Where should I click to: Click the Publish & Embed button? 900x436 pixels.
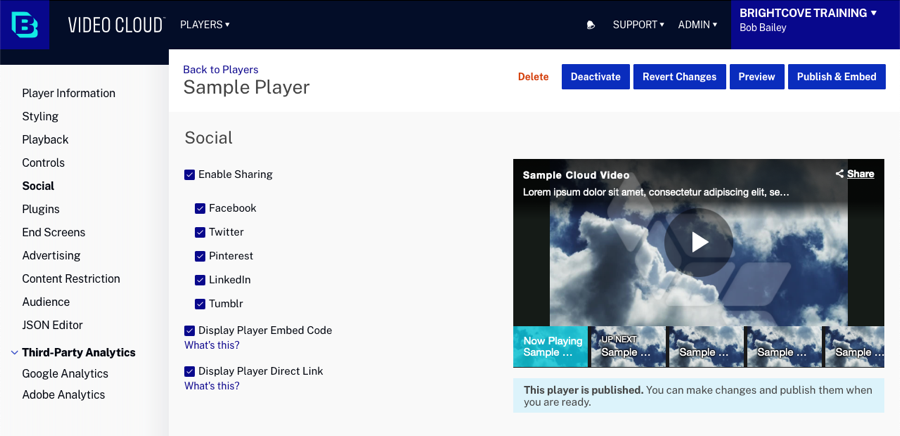tap(836, 77)
